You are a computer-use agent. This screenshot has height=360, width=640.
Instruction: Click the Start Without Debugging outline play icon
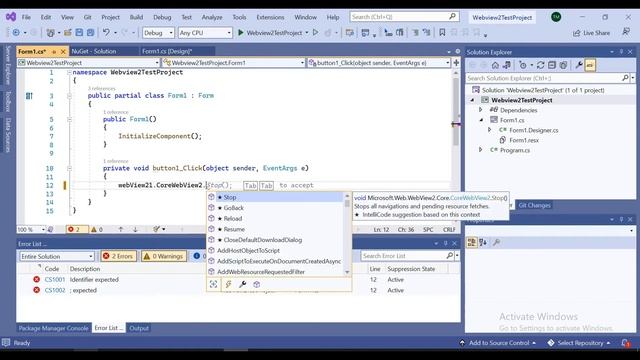click(316, 33)
